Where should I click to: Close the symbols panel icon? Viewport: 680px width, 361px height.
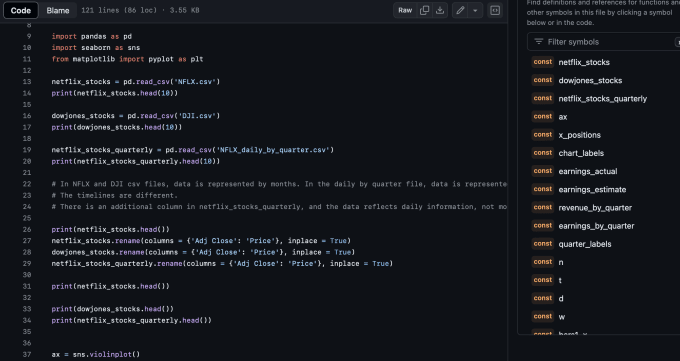[x=495, y=10]
